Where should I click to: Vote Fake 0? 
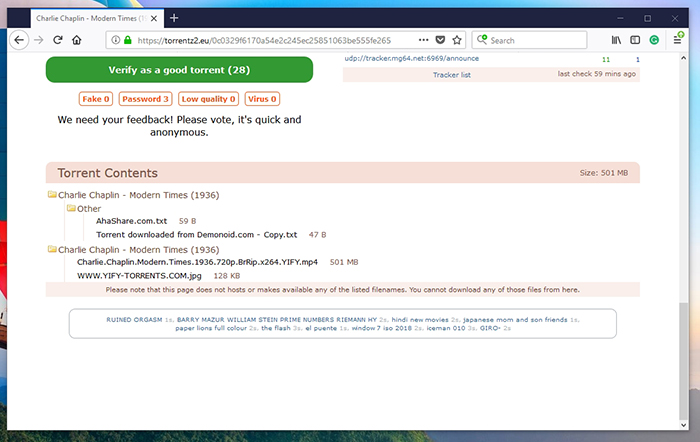point(96,99)
